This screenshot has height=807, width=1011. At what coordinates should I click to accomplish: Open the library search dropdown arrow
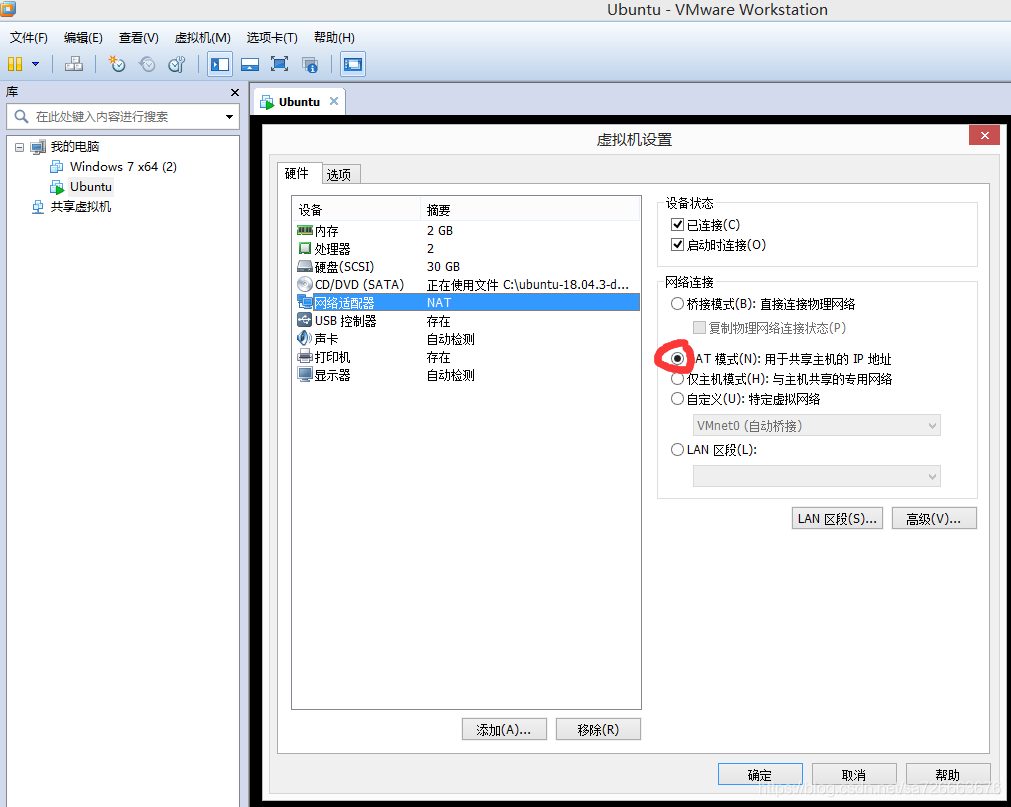[x=229, y=117]
